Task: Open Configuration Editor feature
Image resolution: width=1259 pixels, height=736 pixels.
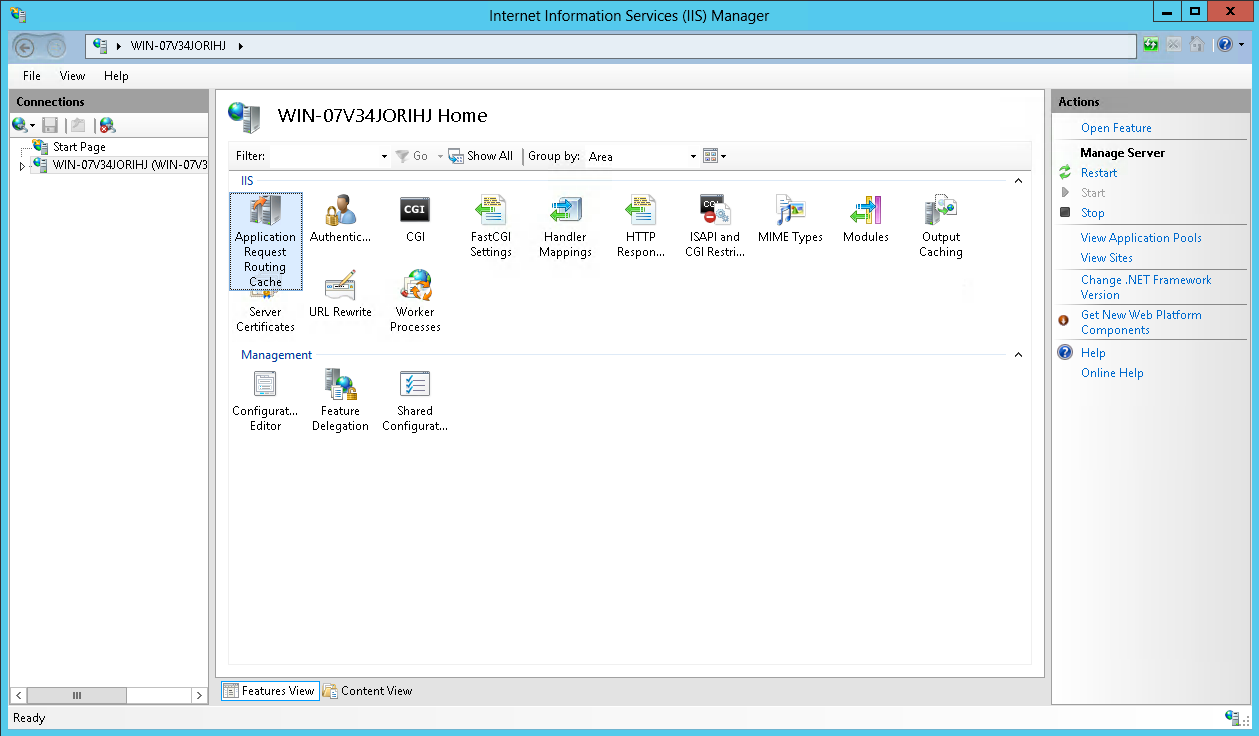Action: coord(265,400)
